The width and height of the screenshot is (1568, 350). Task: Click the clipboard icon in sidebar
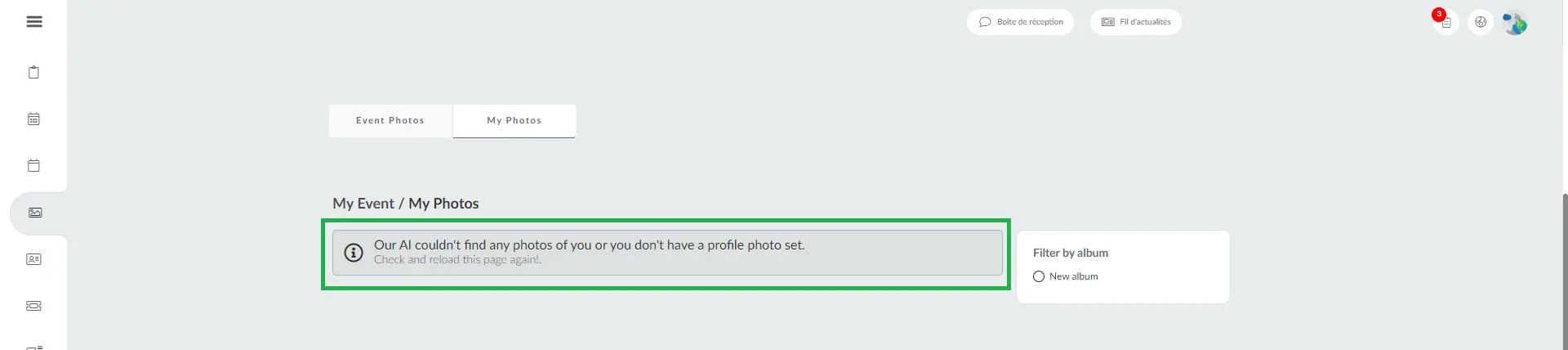tap(33, 73)
